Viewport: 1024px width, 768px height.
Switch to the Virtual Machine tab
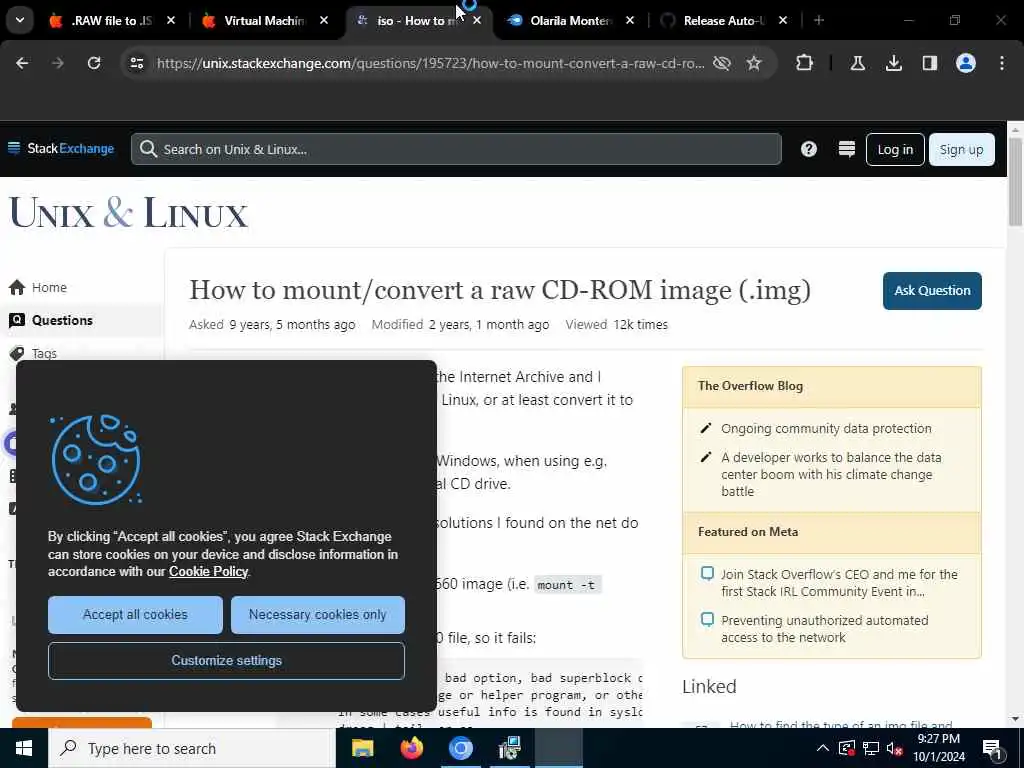pos(264,20)
